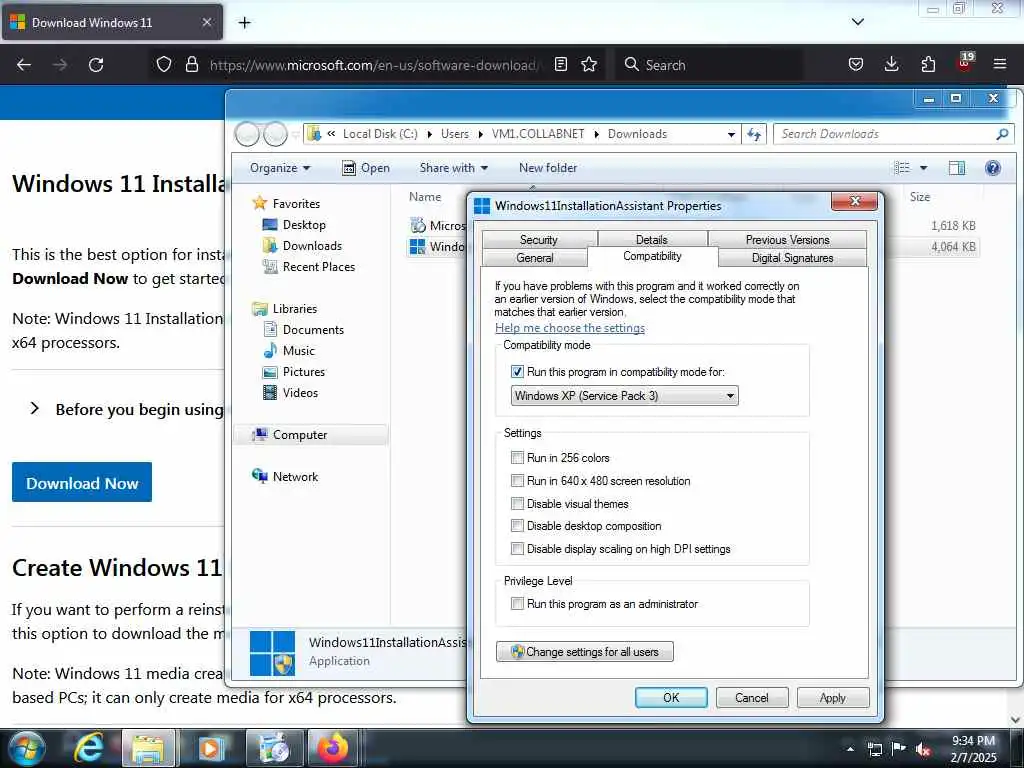Click Cancel in the Properties dialog

click(x=752, y=697)
